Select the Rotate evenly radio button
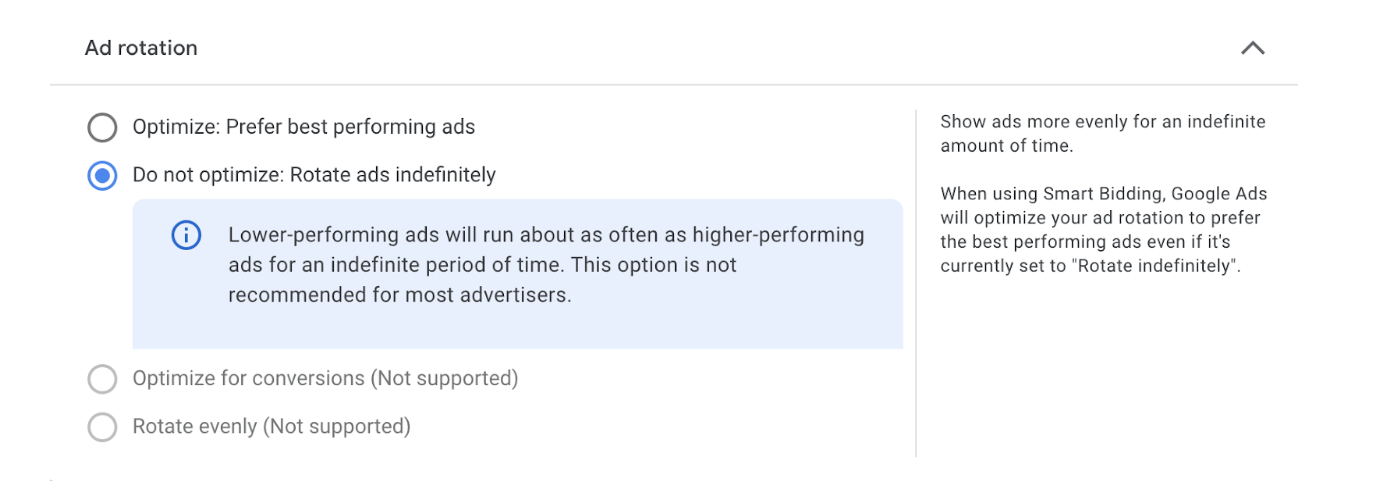 pyautogui.click(x=102, y=427)
